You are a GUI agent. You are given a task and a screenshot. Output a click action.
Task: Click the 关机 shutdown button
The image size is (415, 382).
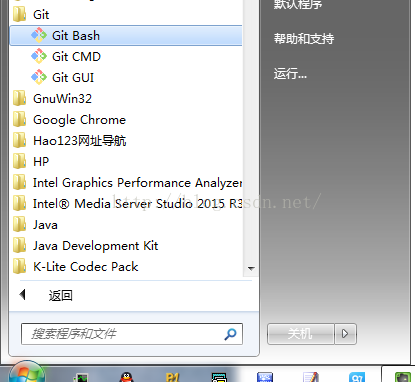(x=301, y=334)
